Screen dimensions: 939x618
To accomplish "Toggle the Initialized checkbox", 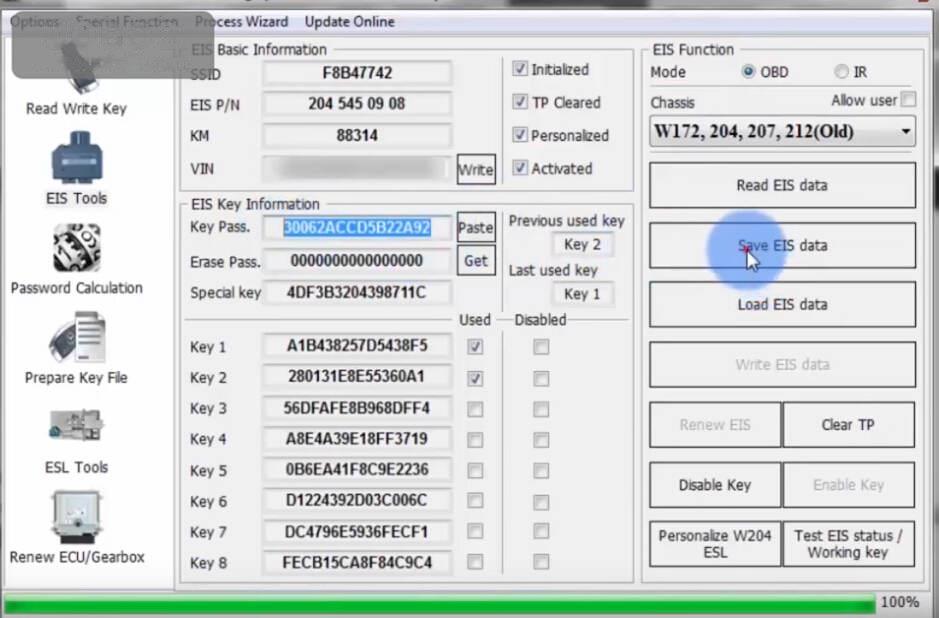I will click(x=520, y=69).
